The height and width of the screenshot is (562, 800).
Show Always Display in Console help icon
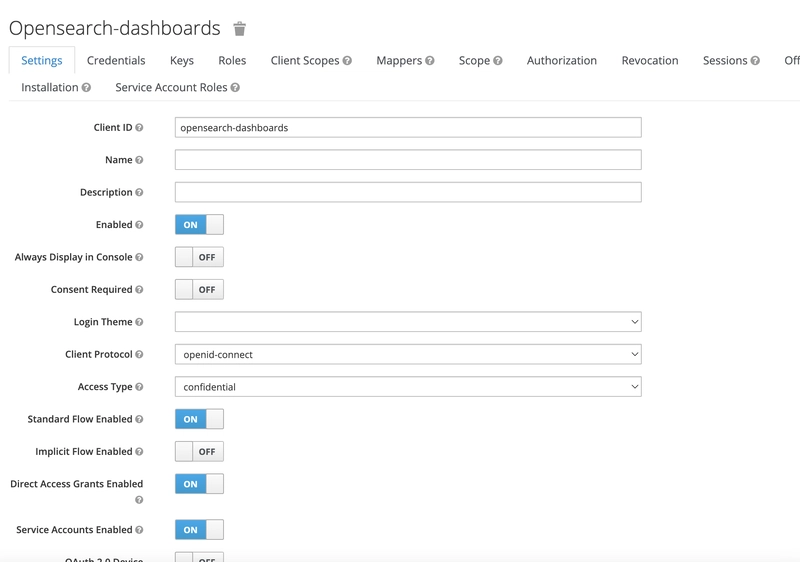tap(139, 257)
